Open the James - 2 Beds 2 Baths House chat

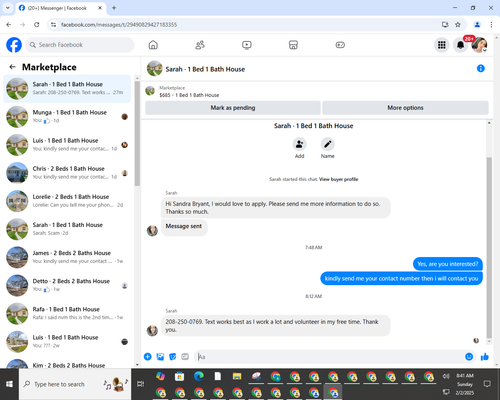tap(67, 257)
